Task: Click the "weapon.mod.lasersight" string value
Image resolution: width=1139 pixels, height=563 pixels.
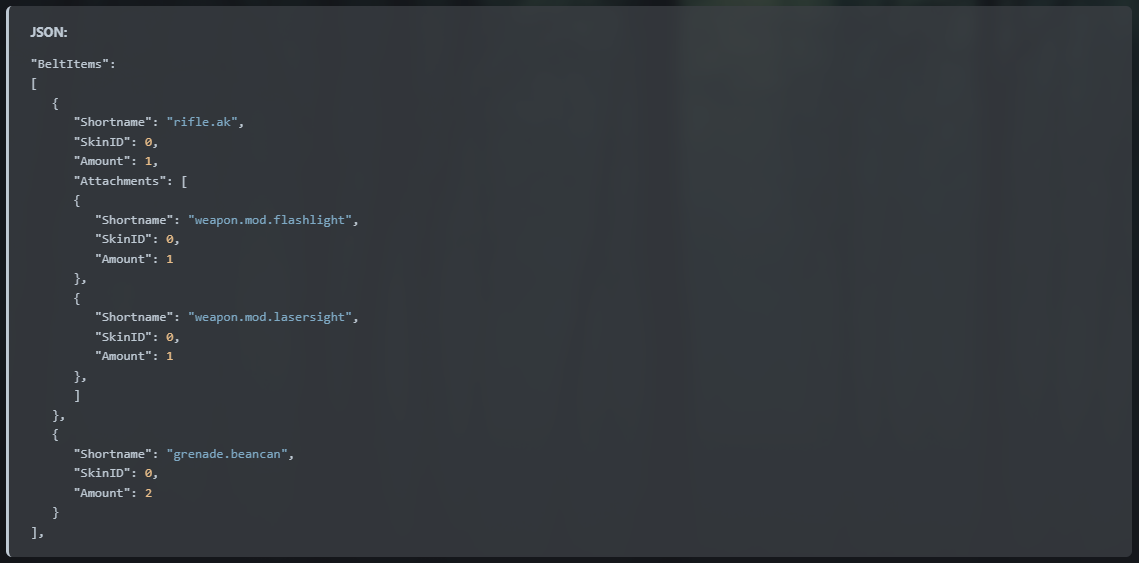Action: [270, 317]
